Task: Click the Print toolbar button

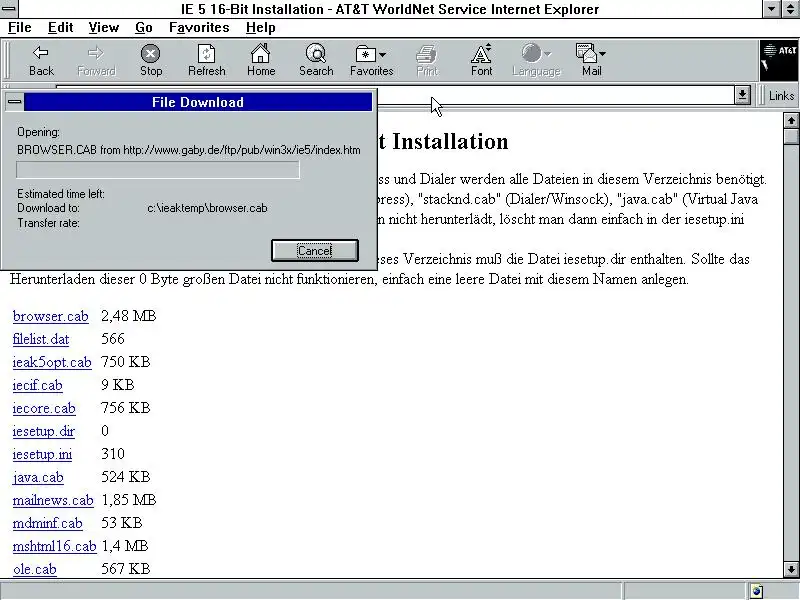Action: (427, 61)
